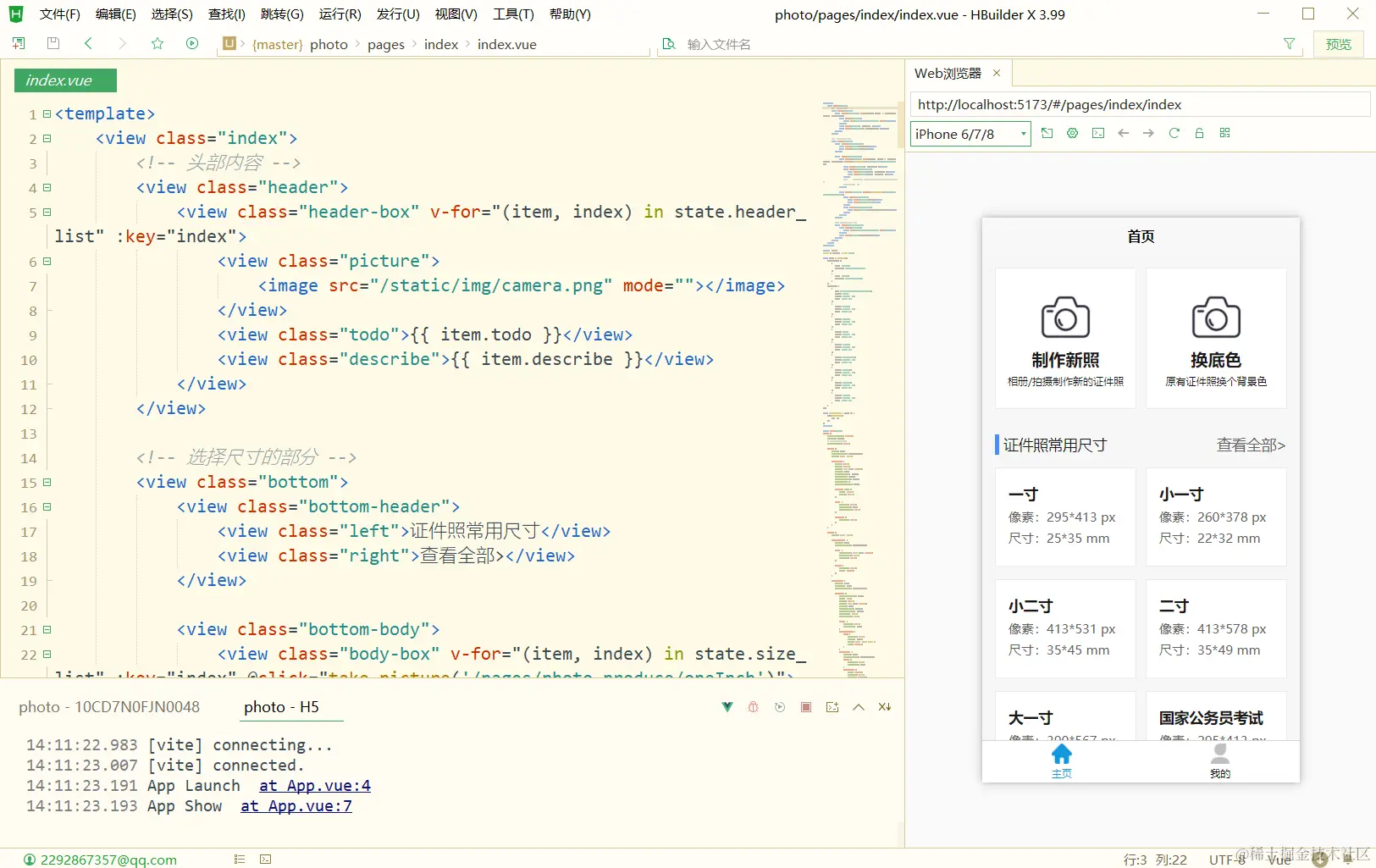This screenshot has width=1376, height=868.
Task: Go back with the left chevron toolbar icon
Action: [x=88, y=43]
